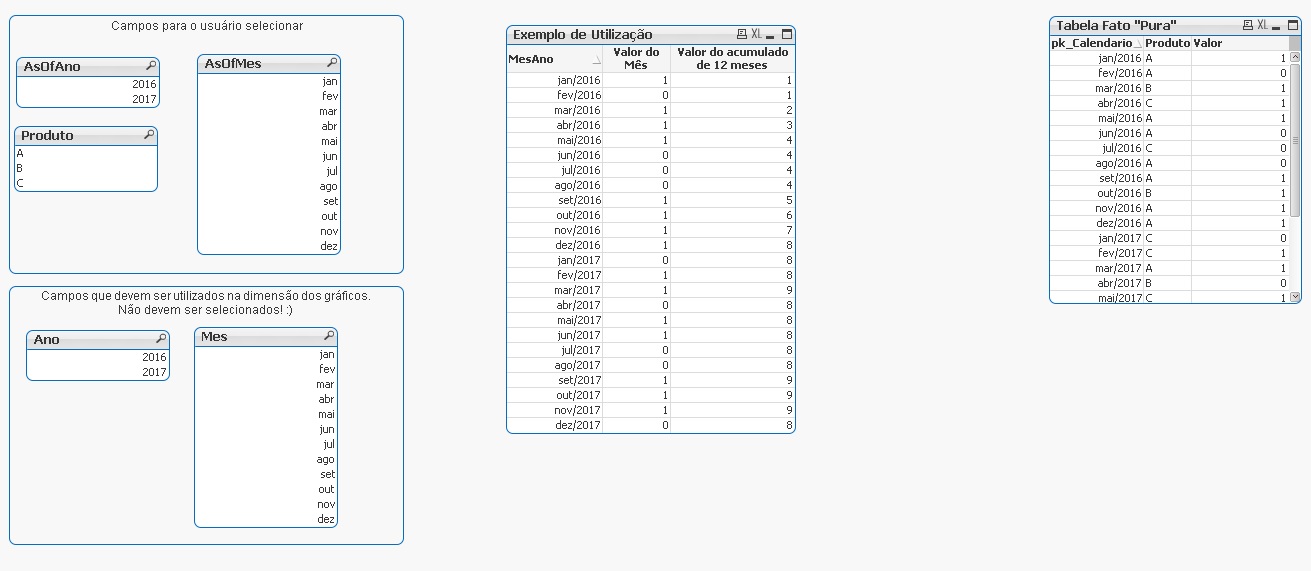The height and width of the screenshot is (571, 1311).
Task: Select dez in the AsOfMes list box
Action: [x=269, y=246]
